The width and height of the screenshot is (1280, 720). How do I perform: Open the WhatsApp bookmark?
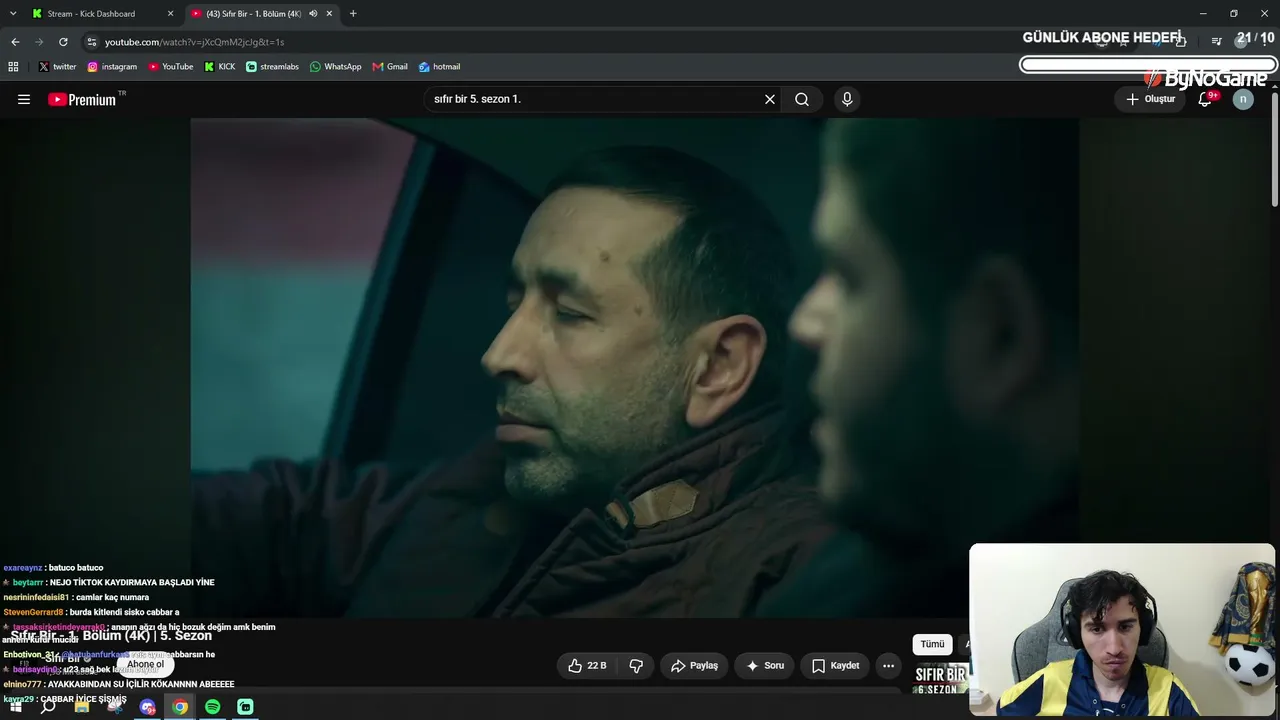(336, 67)
